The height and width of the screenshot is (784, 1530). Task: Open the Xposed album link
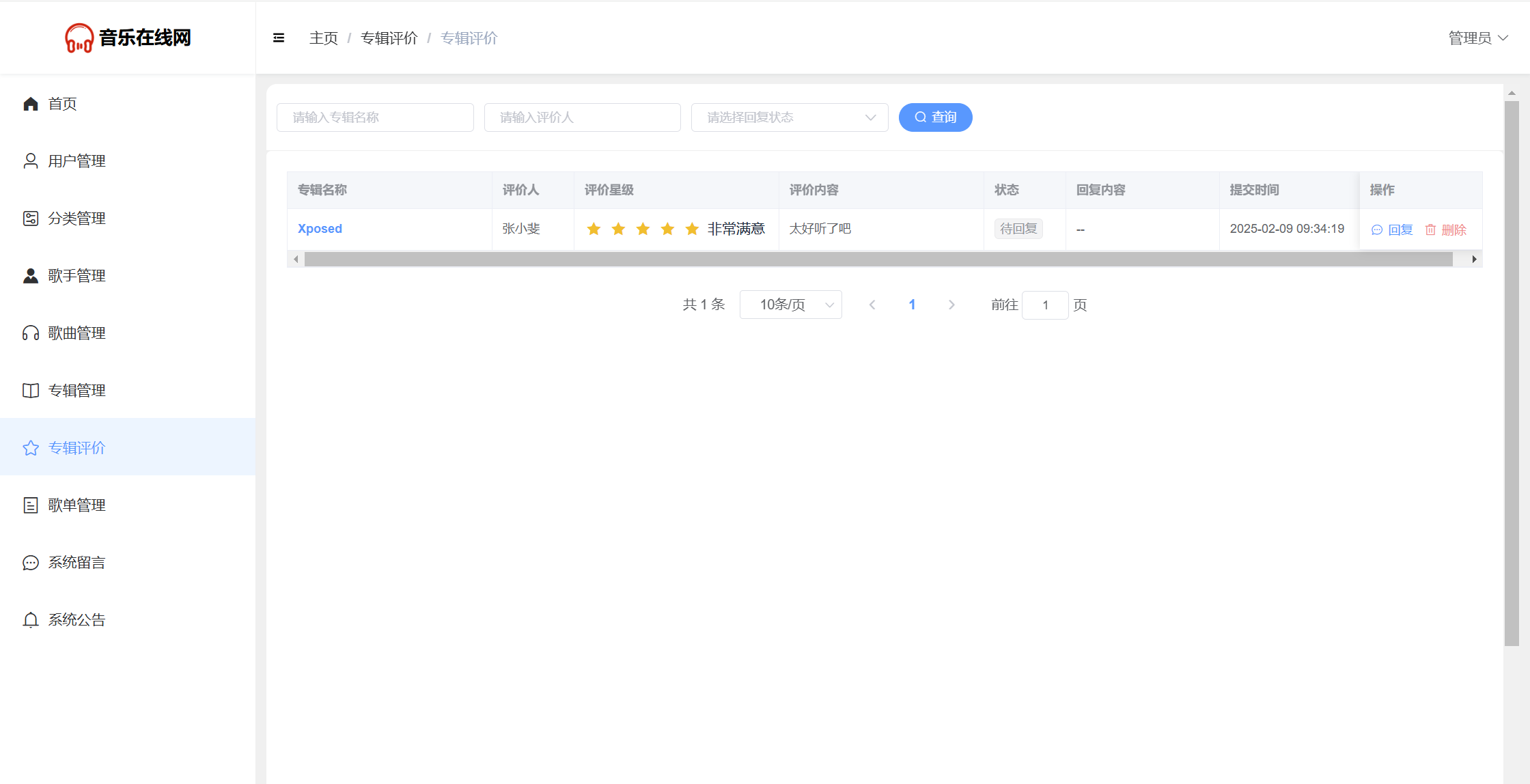pyautogui.click(x=320, y=229)
